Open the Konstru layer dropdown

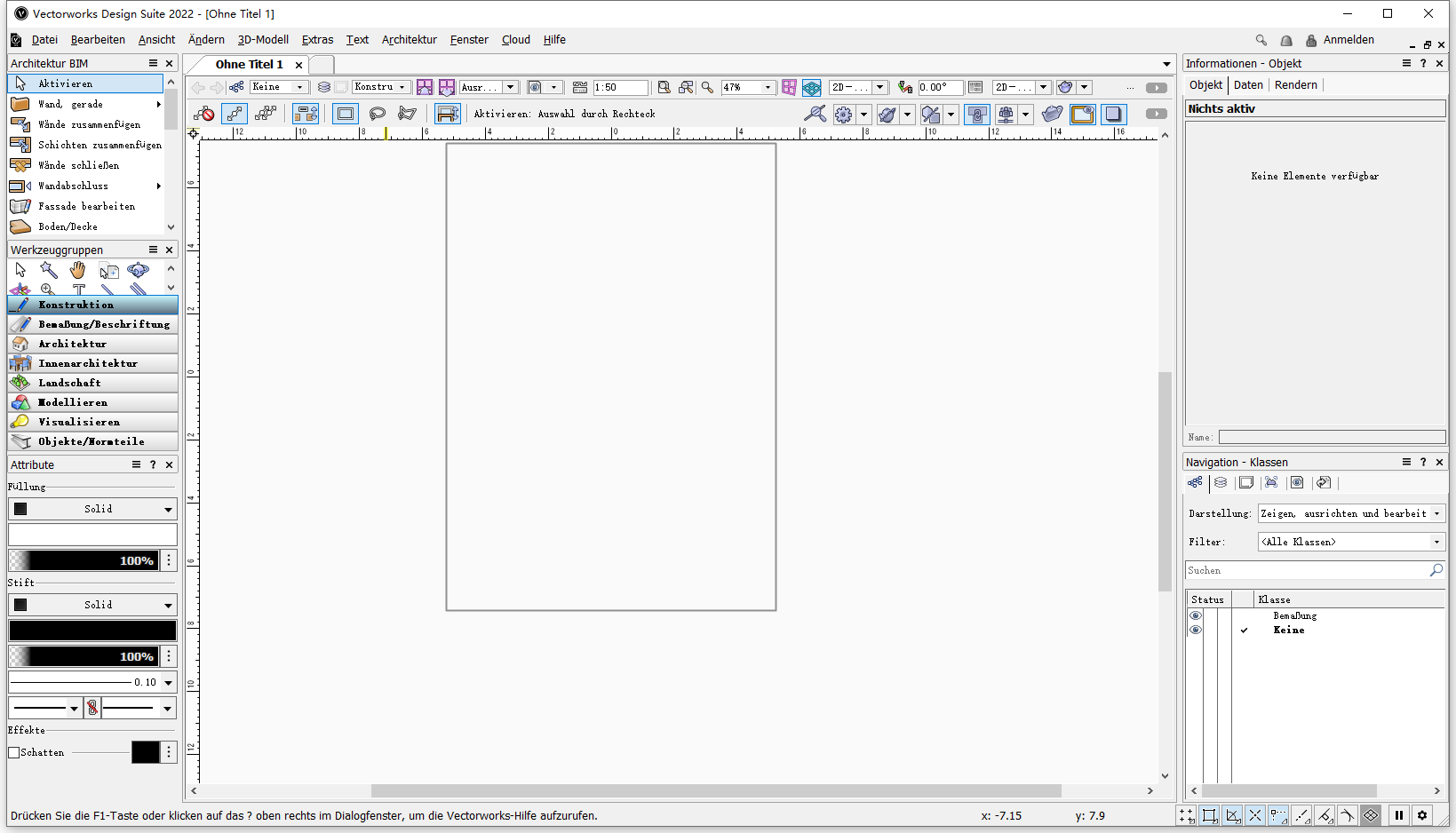coord(381,87)
